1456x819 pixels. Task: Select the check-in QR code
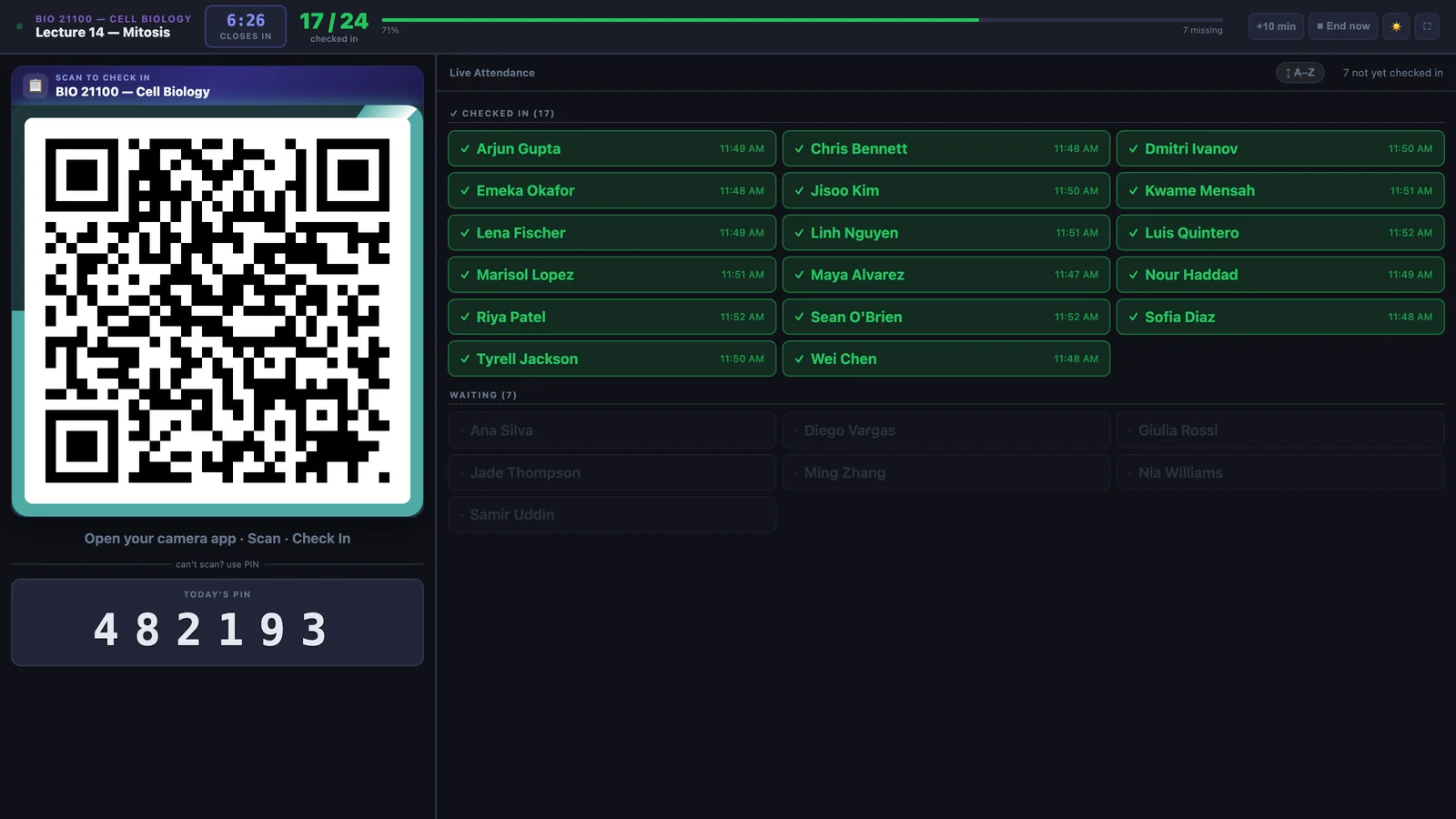(217, 310)
